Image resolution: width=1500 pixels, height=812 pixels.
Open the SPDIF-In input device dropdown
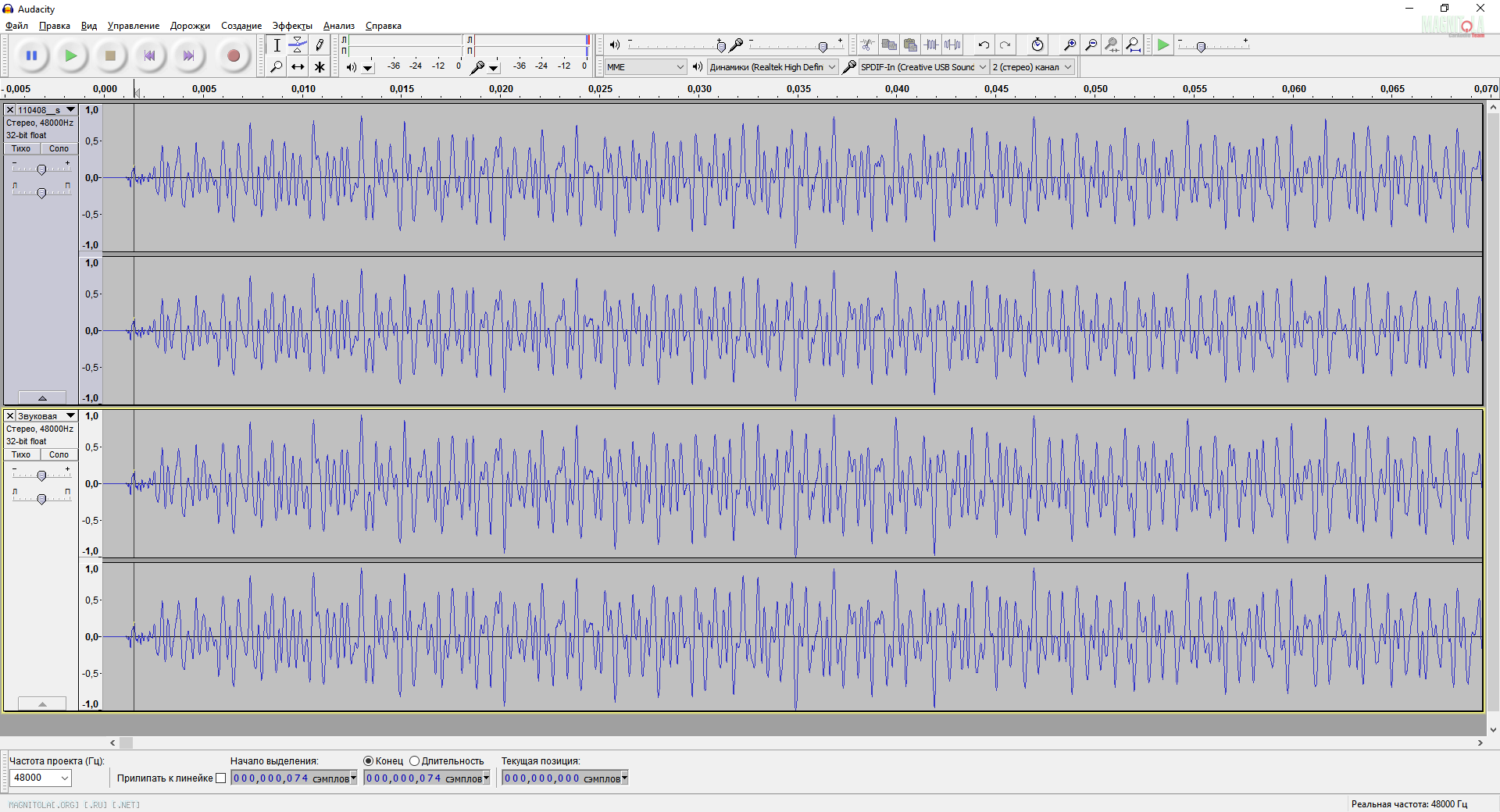[923, 67]
